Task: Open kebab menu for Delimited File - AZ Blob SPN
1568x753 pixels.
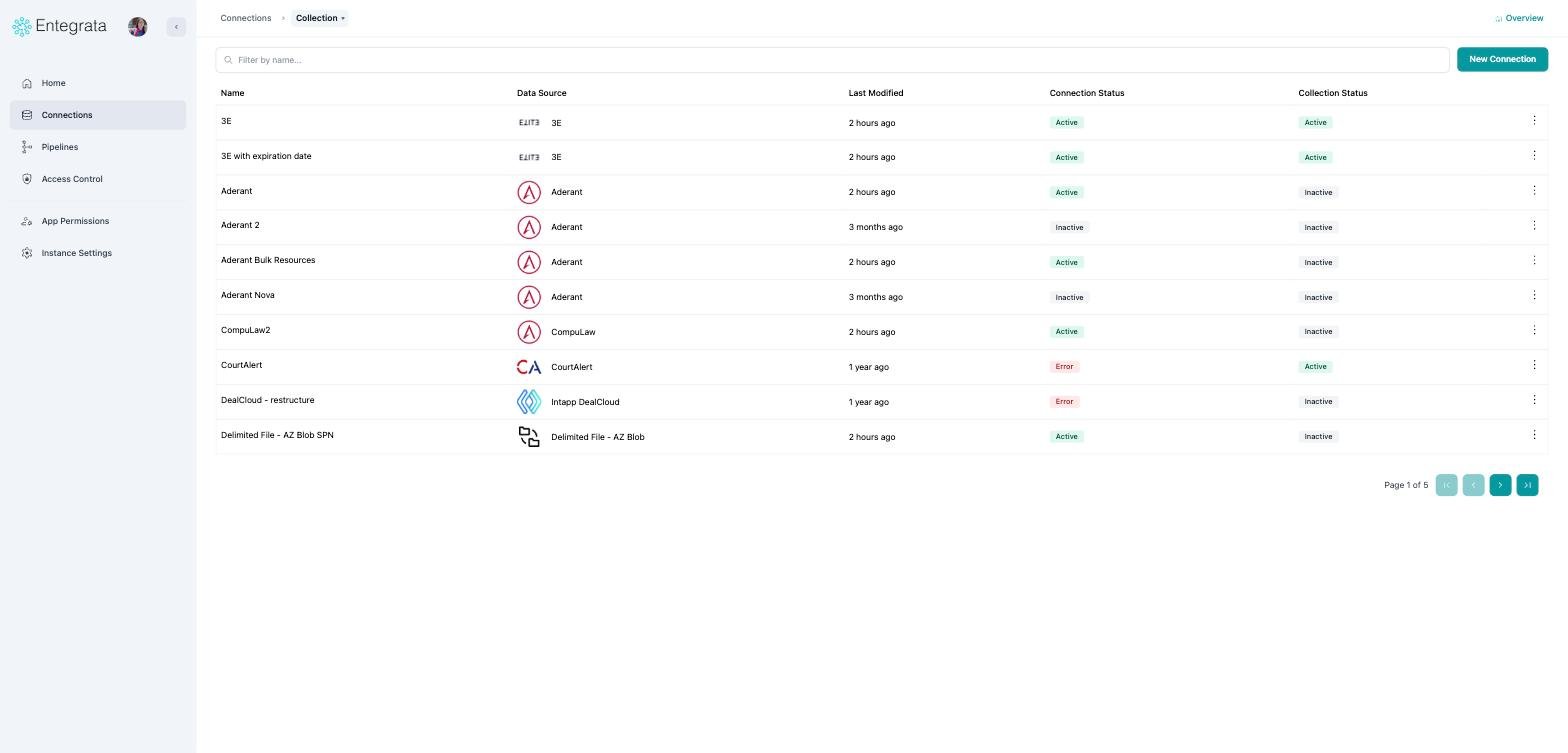Action: click(1534, 435)
